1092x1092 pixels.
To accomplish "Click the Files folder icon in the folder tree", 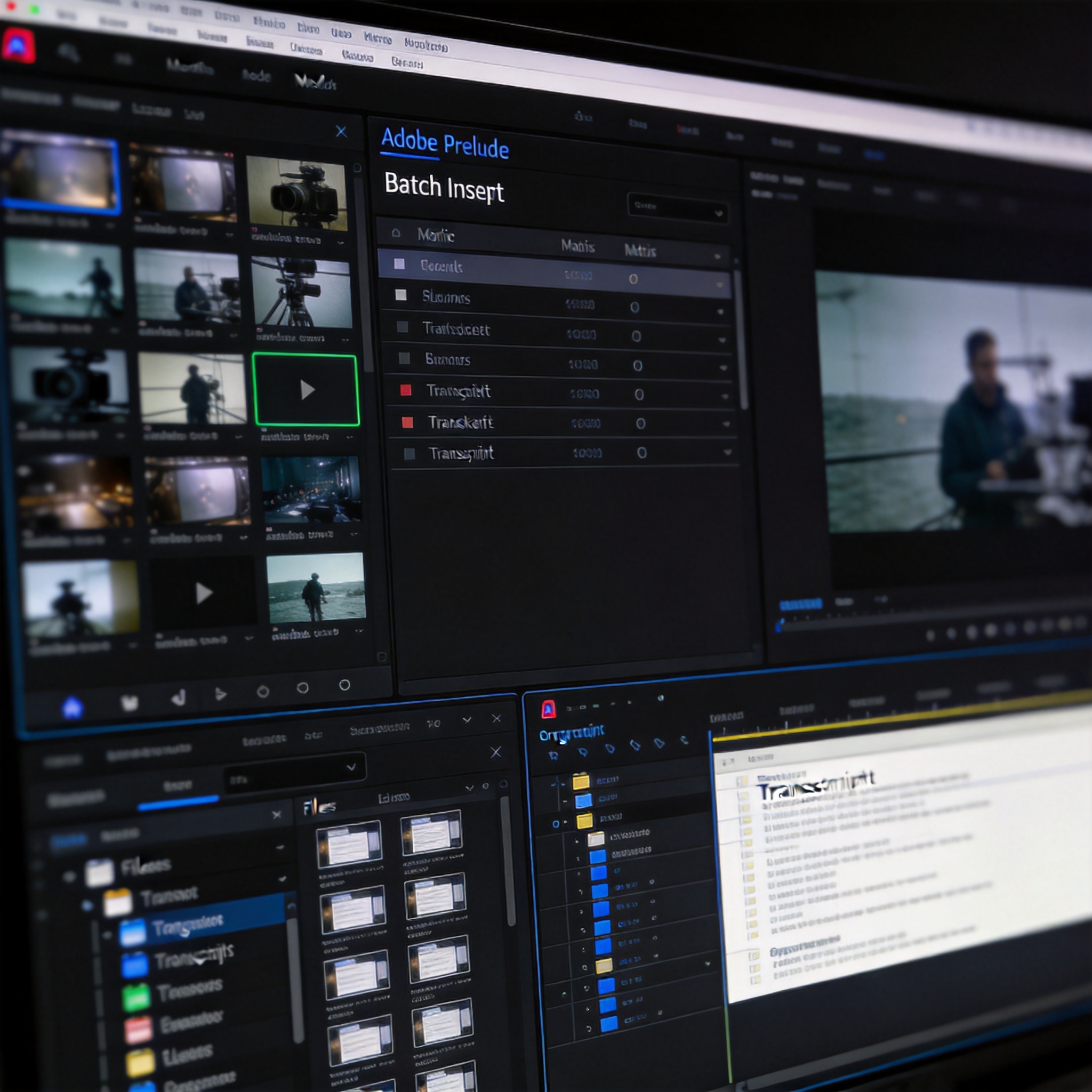I will tap(100, 872).
